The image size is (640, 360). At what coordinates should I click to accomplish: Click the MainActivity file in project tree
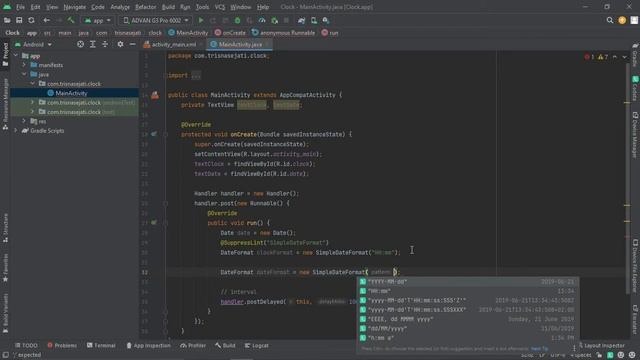tap(71, 93)
